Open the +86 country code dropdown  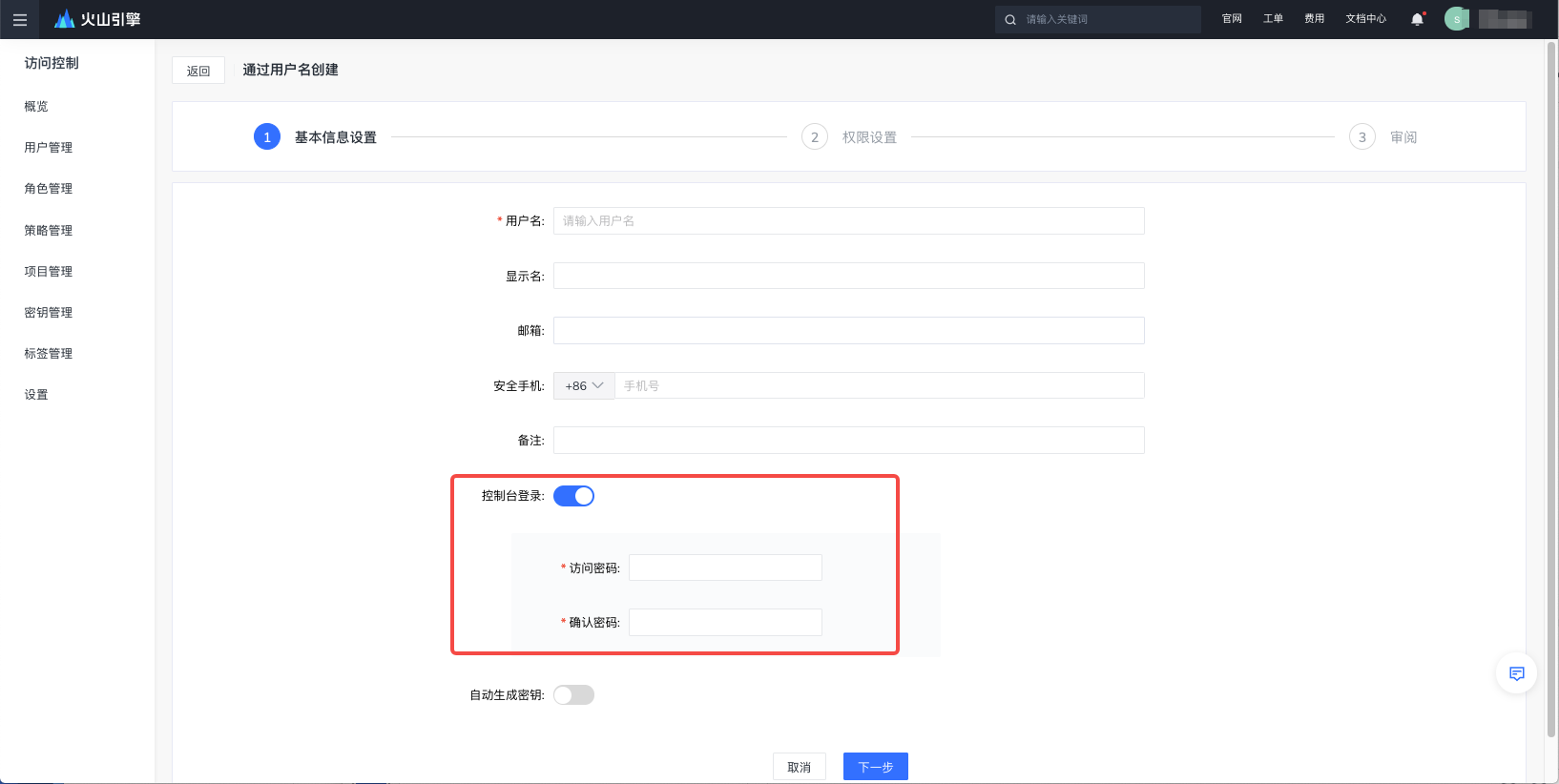(584, 386)
